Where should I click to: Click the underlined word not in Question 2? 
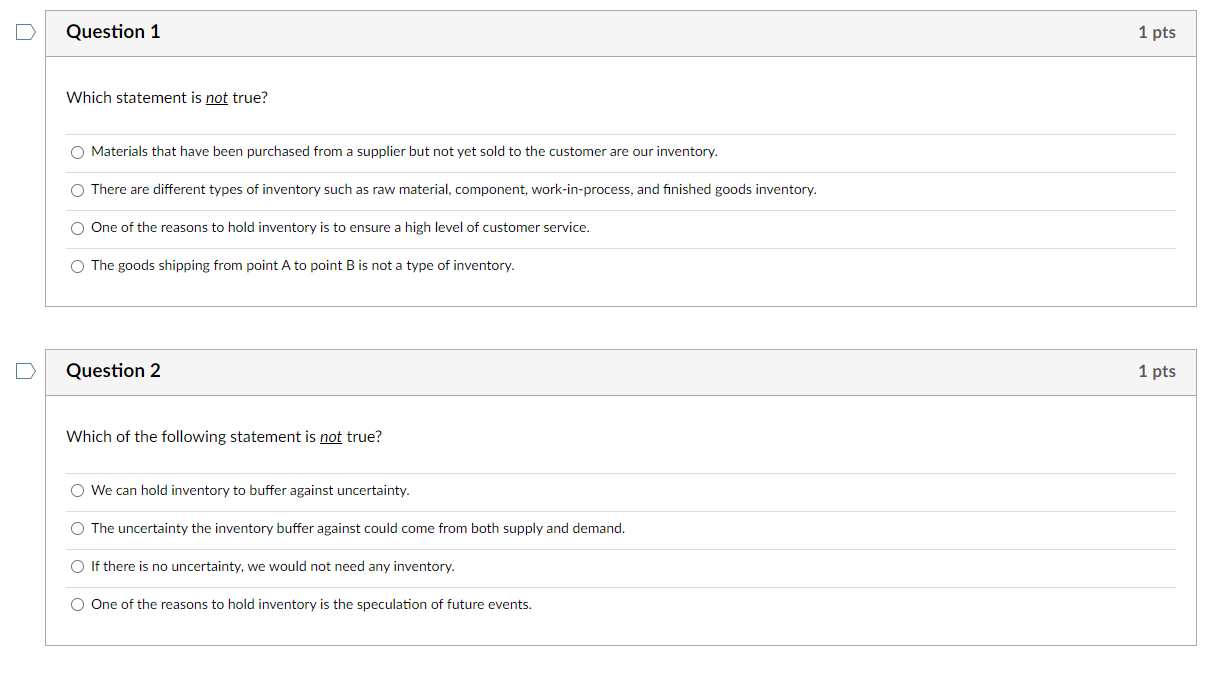coord(330,437)
